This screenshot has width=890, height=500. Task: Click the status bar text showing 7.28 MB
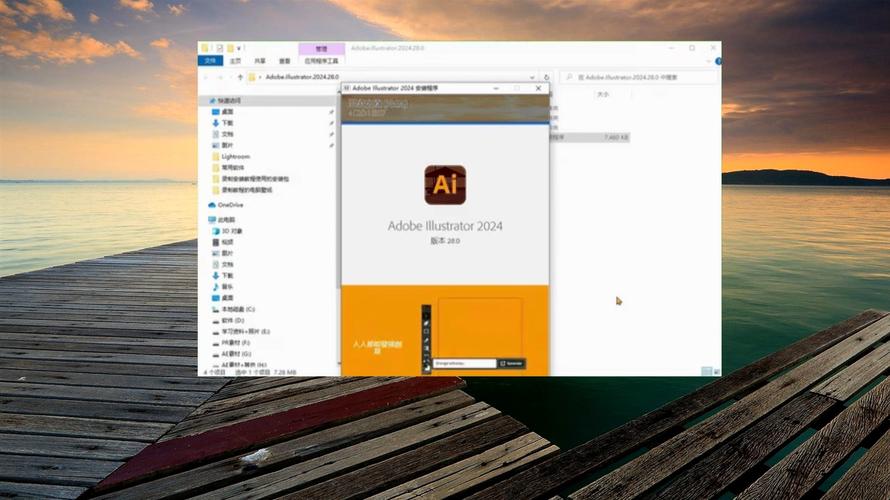coord(288,372)
